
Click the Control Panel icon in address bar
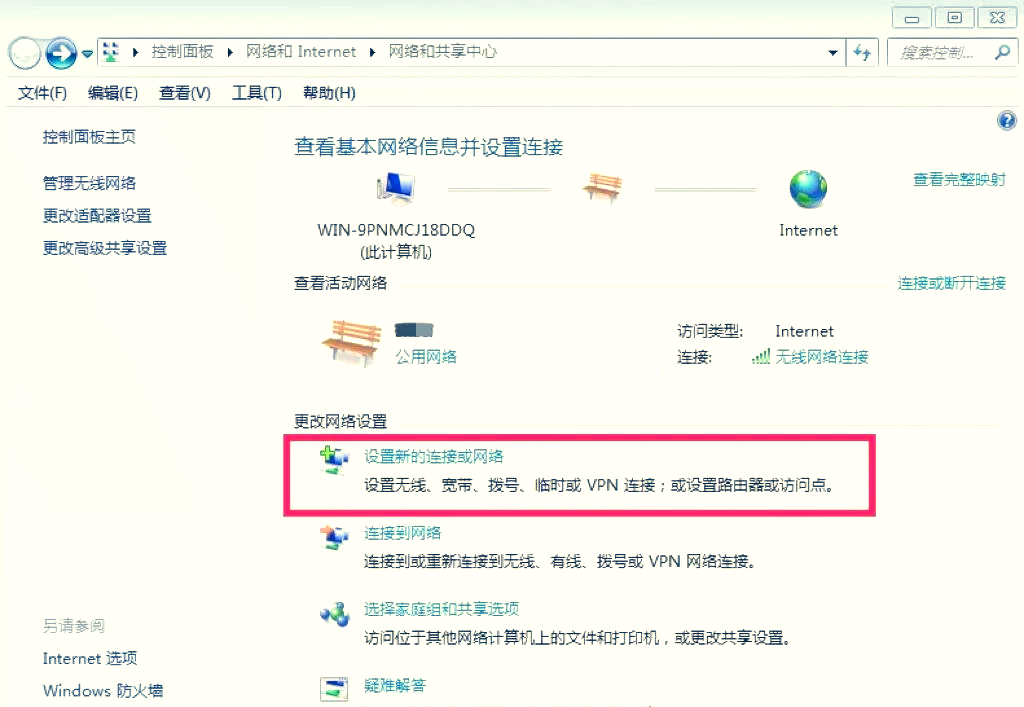(x=112, y=52)
